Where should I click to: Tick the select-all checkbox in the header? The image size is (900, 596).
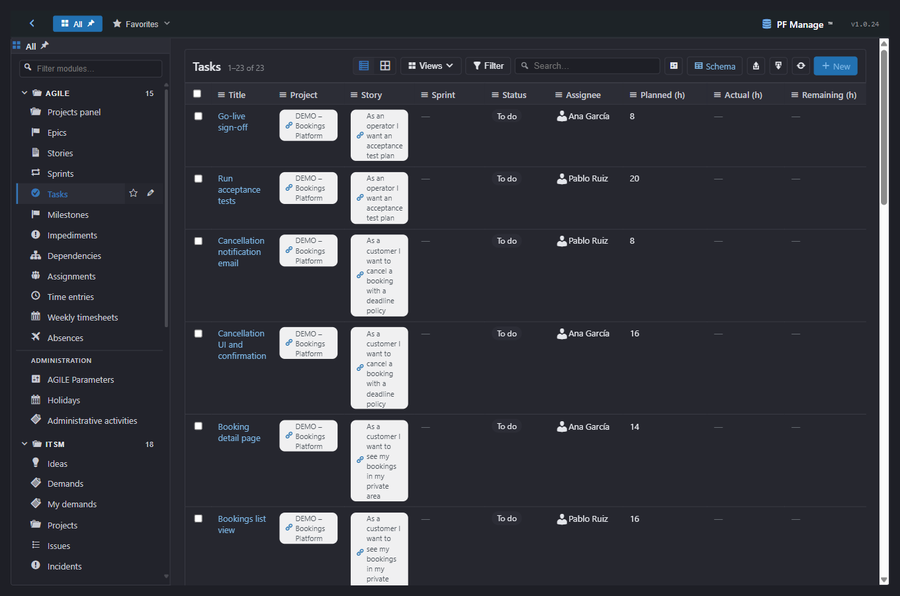point(197,94)
